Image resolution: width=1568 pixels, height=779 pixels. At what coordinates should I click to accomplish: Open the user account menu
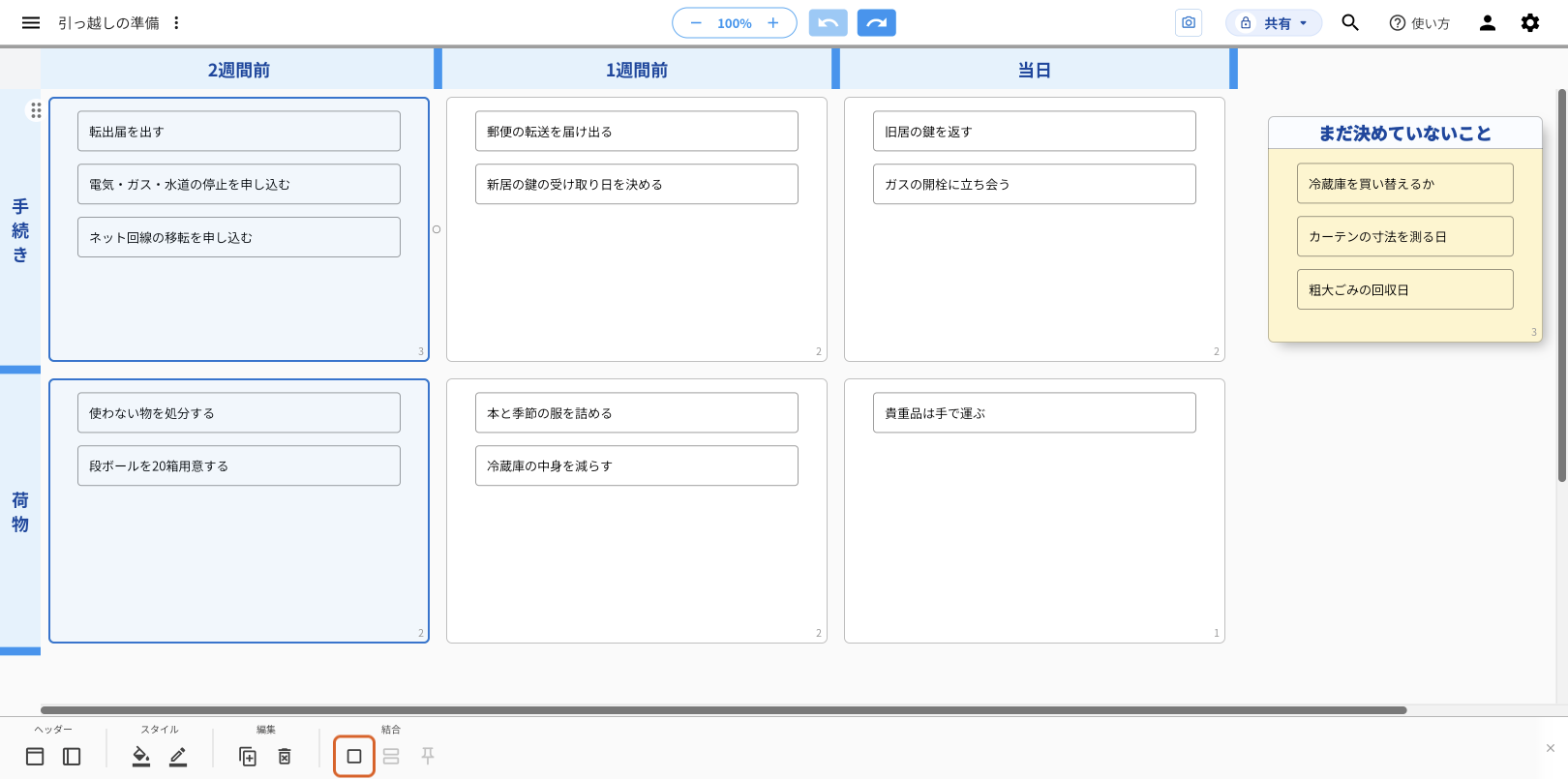pyautogui.click(x=1488, y=22)
